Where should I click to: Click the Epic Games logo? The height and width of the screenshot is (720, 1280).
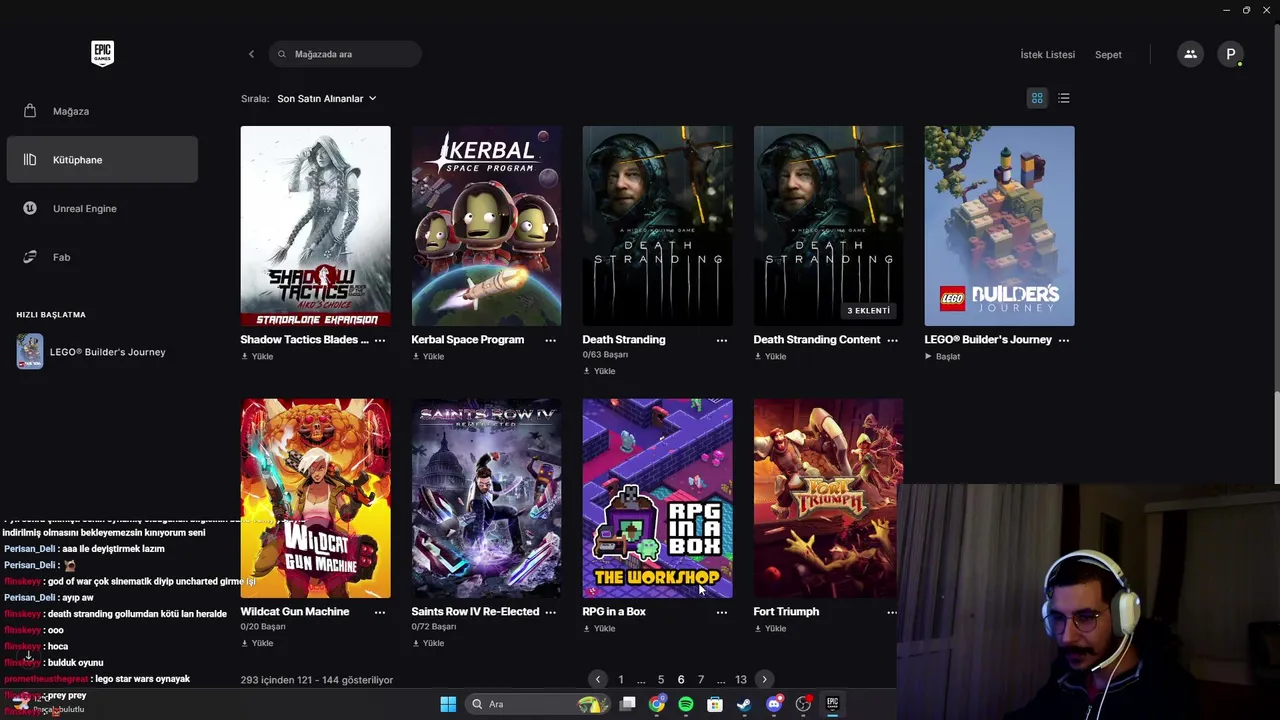pos(102,53)
